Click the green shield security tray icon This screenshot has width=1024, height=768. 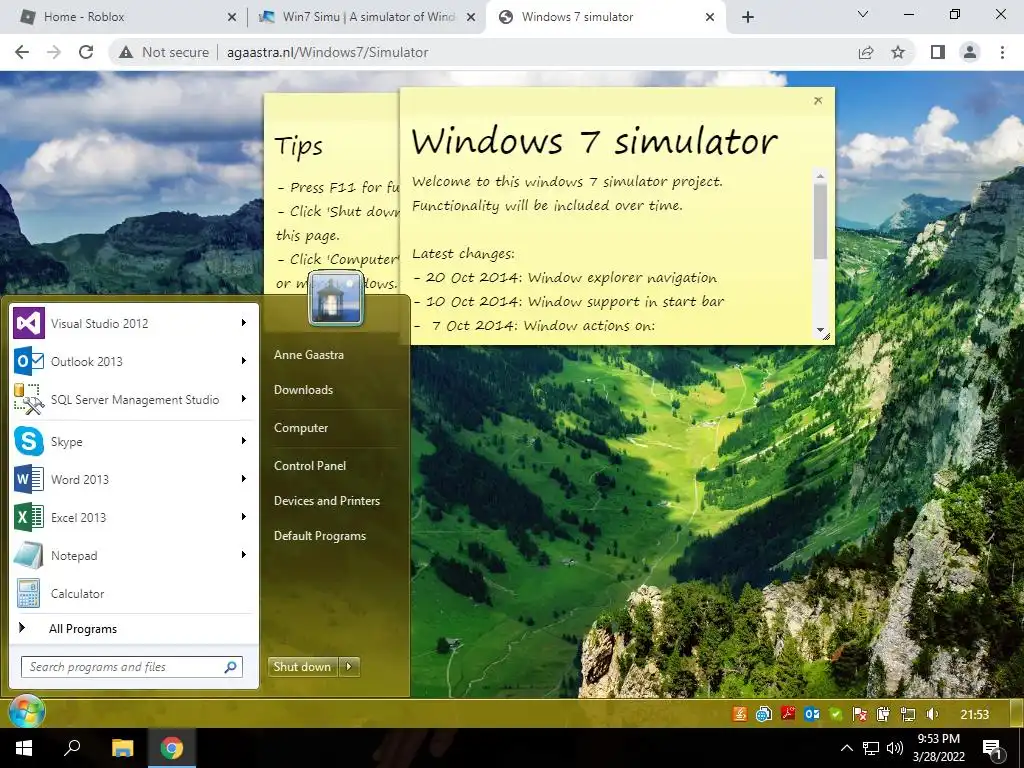coord(835,714)
